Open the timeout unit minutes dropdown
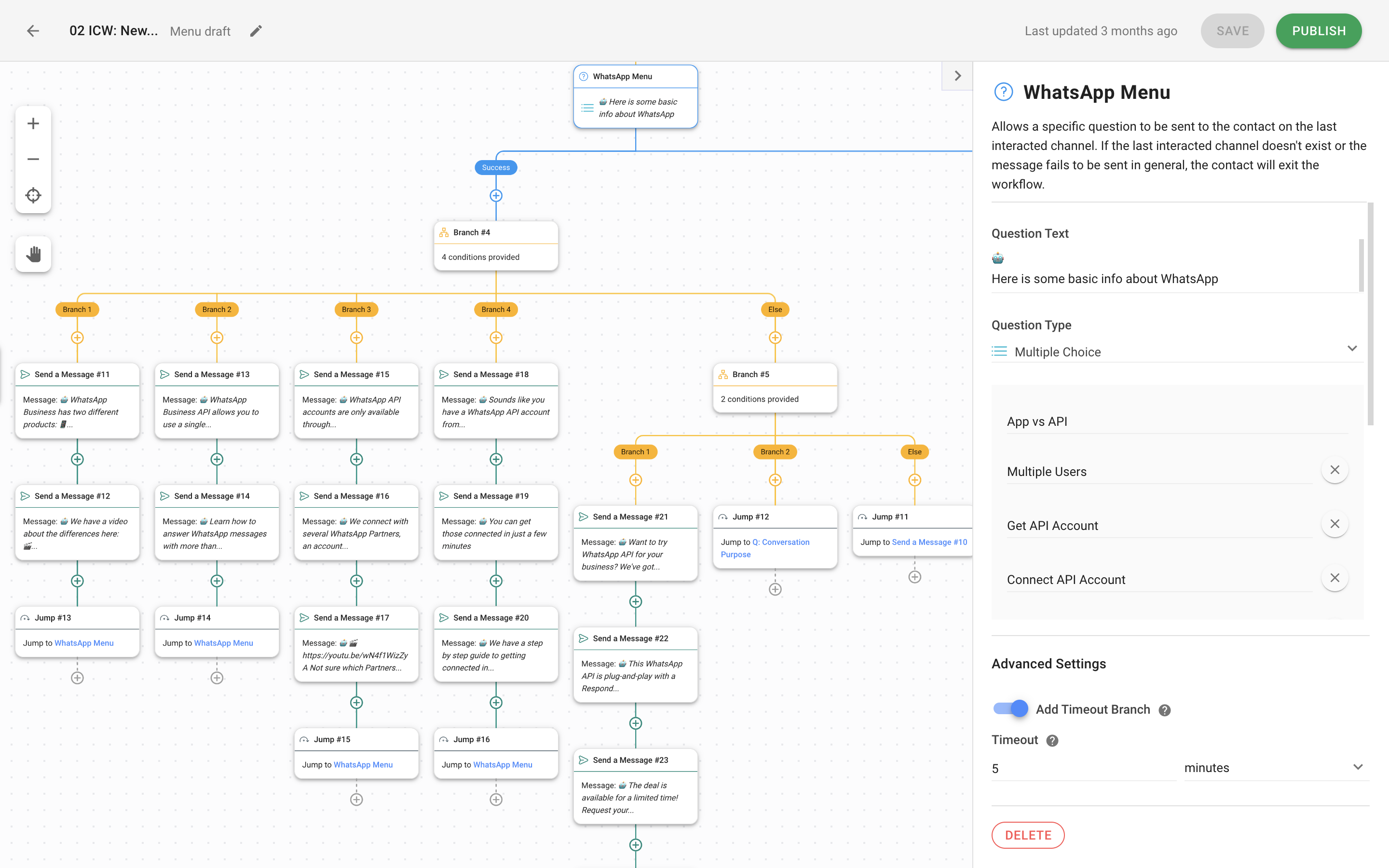 pos(1276,768)
